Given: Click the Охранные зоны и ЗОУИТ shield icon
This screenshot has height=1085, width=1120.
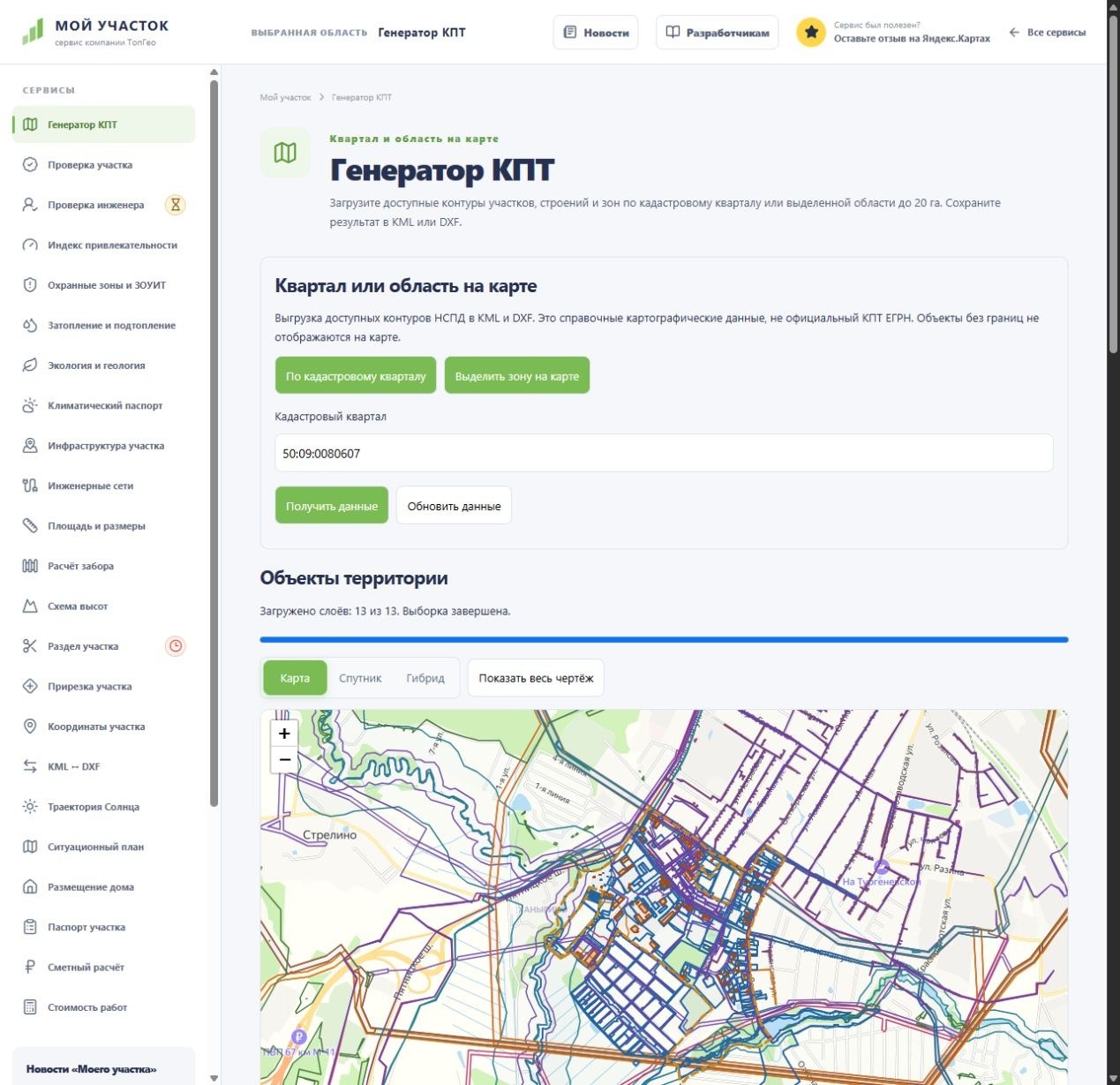Looking at the screenshot, I should click(x=30, y=285).
